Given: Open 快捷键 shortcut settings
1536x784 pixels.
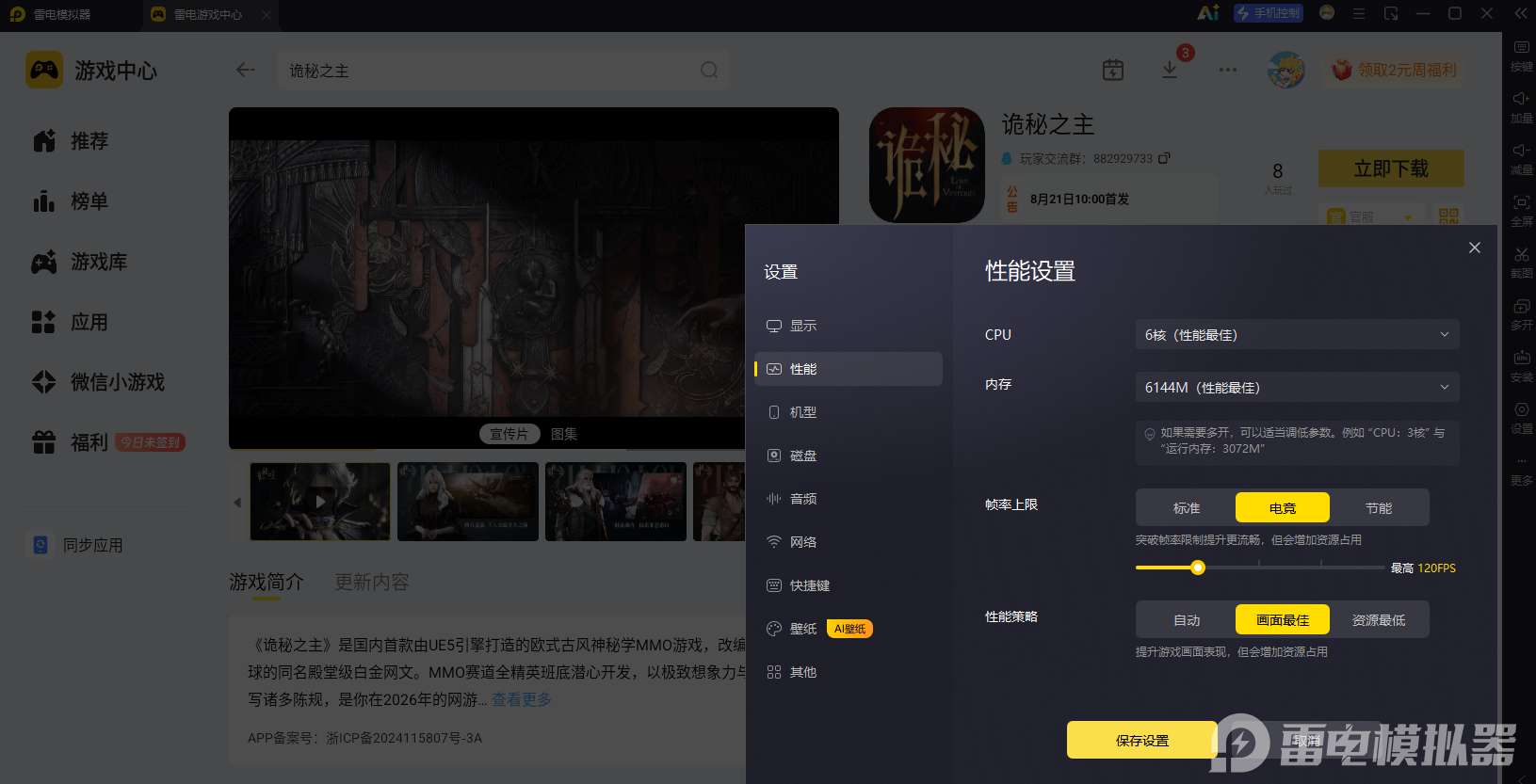Looking at the screenshot, I should click(849, 585).
